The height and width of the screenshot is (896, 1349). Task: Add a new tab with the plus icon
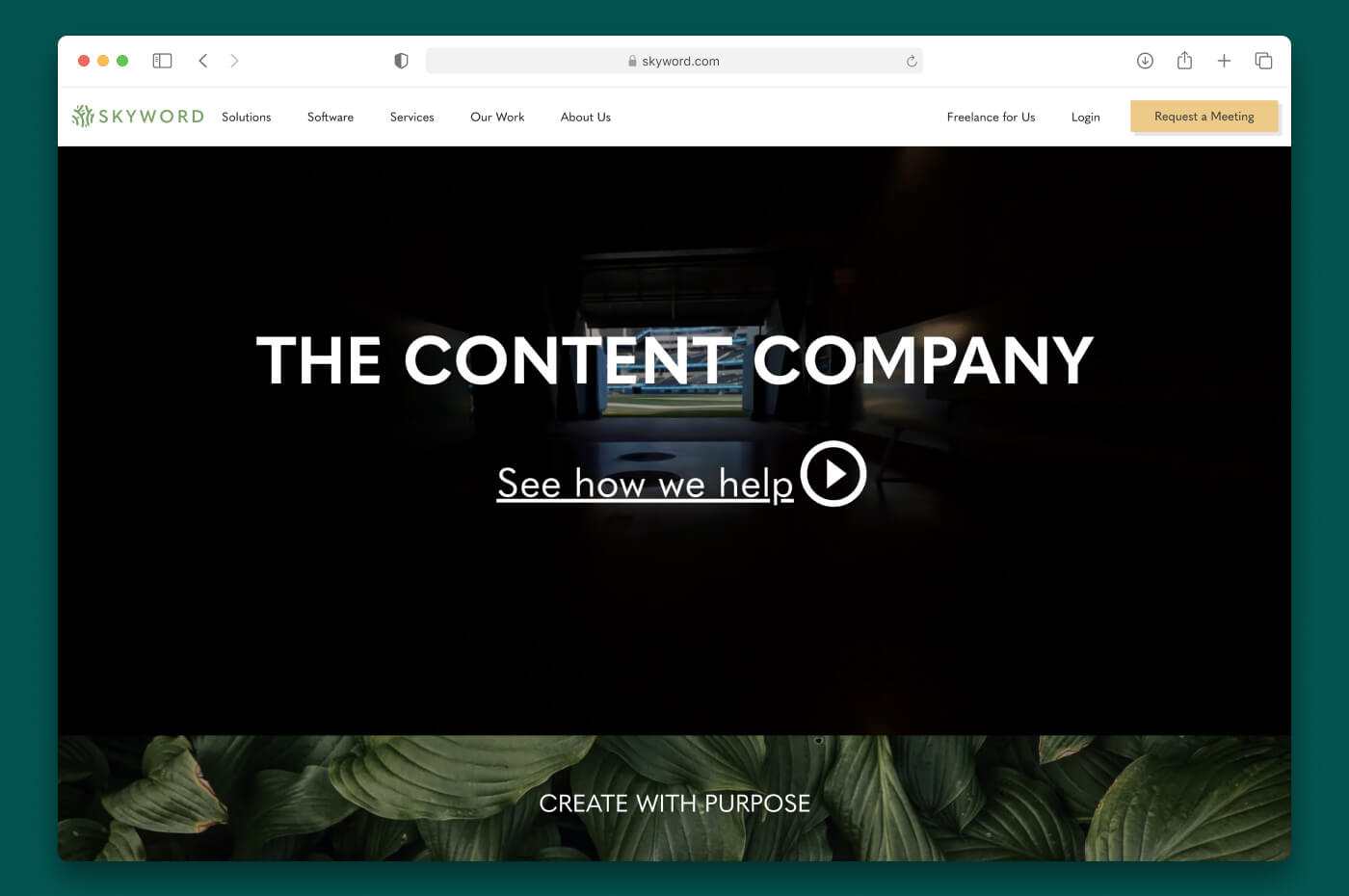click(x=1224, y=61)
